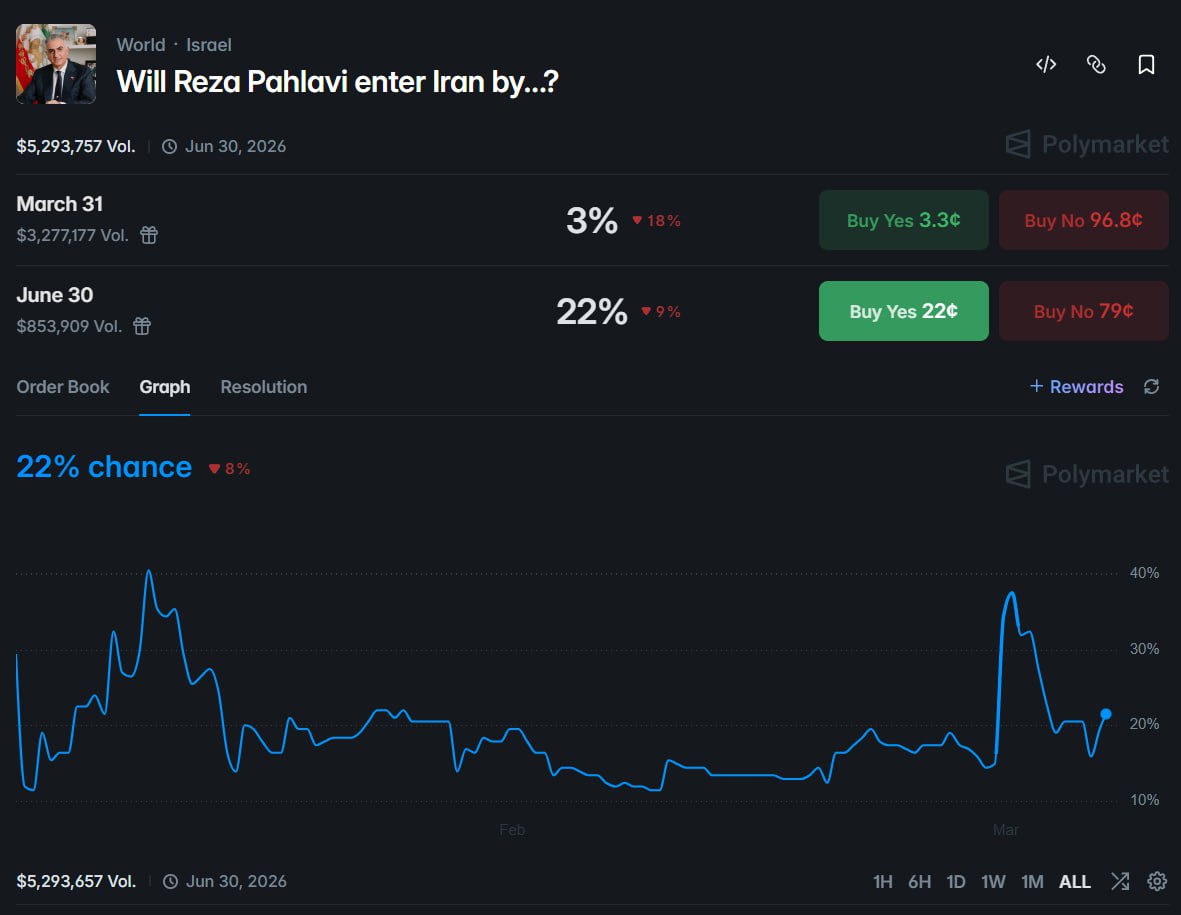The image size is (1181, 915).
Task: Click the gift rewards icon under March 31
Action: tap(149, 235)
